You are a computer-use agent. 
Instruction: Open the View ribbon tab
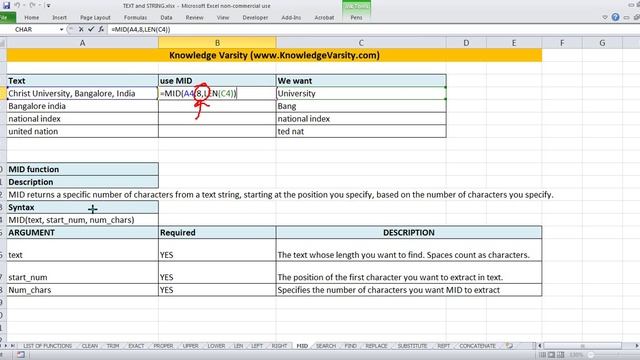(223, 18)
